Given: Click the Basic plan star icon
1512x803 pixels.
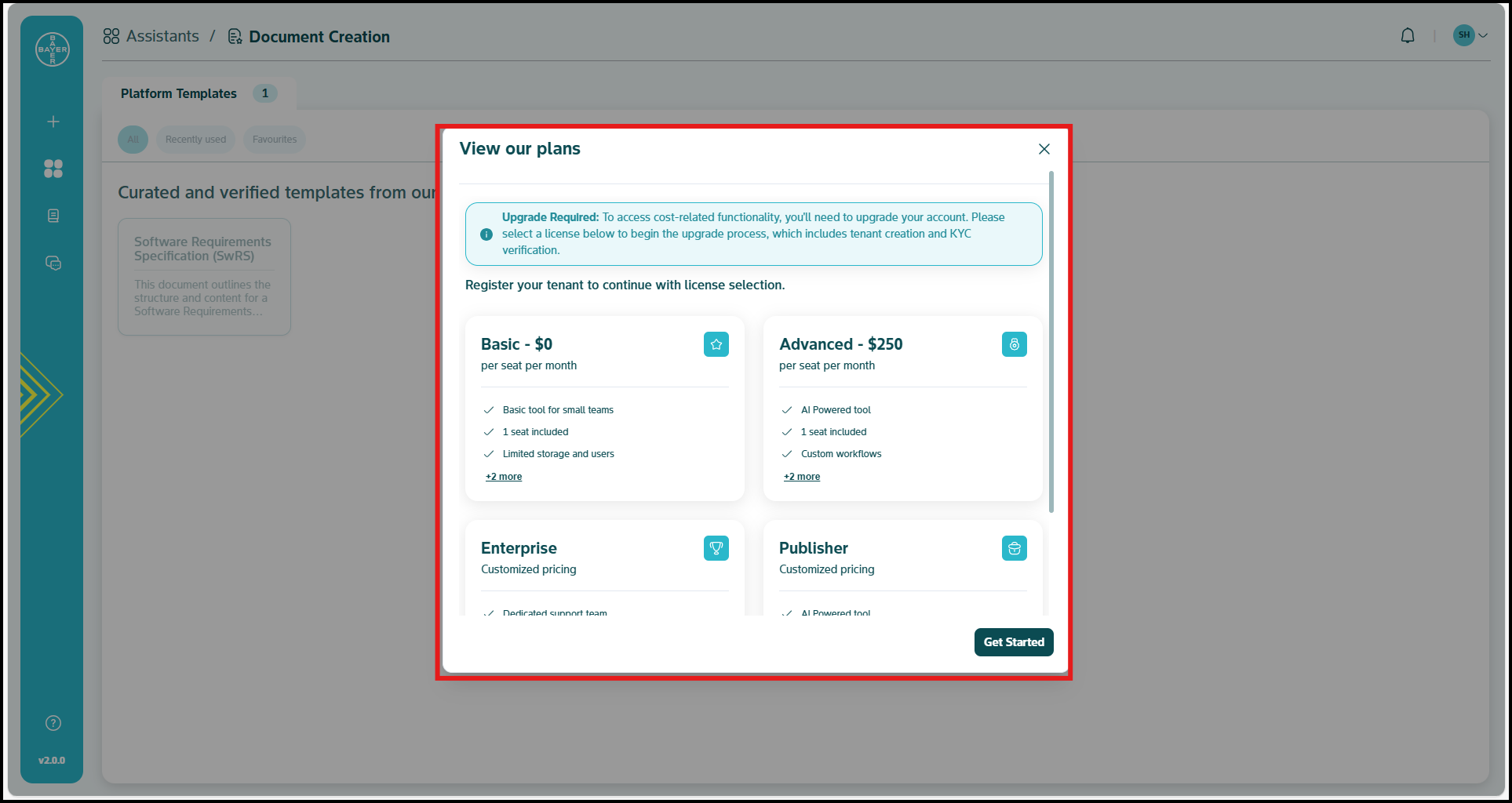Looking at the screenshot, I should tap(716, 344).
